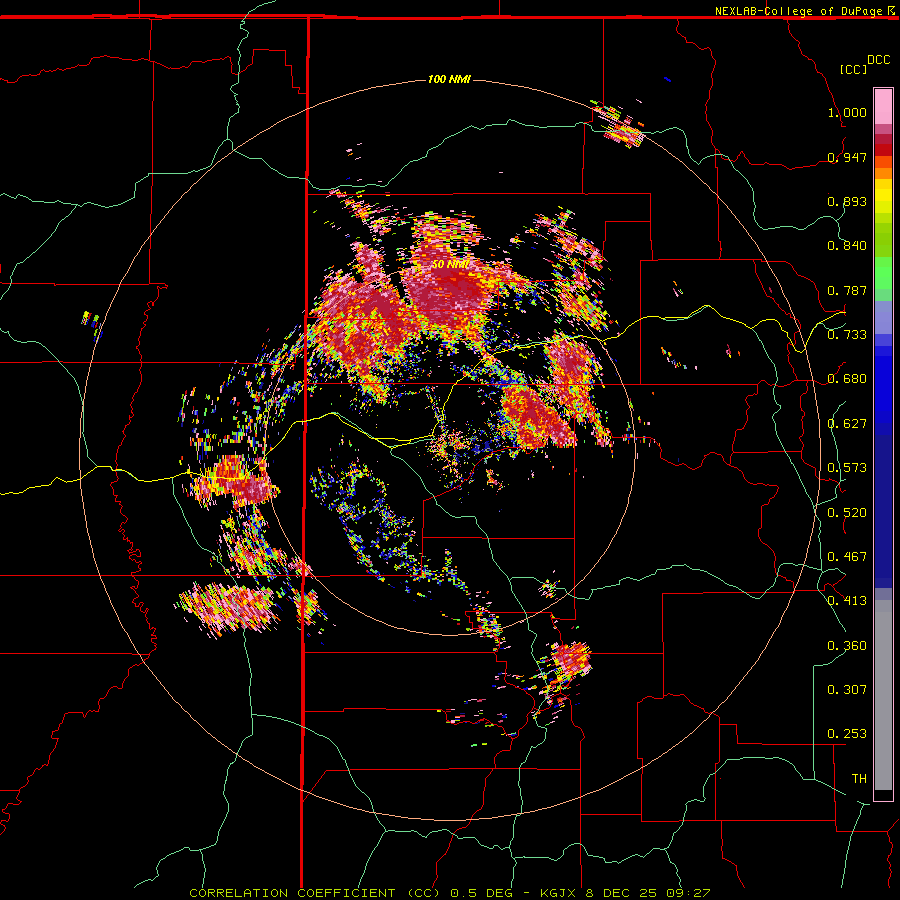Click the 0.520 legend value
900x900 pixels.
tap(847, 512)
